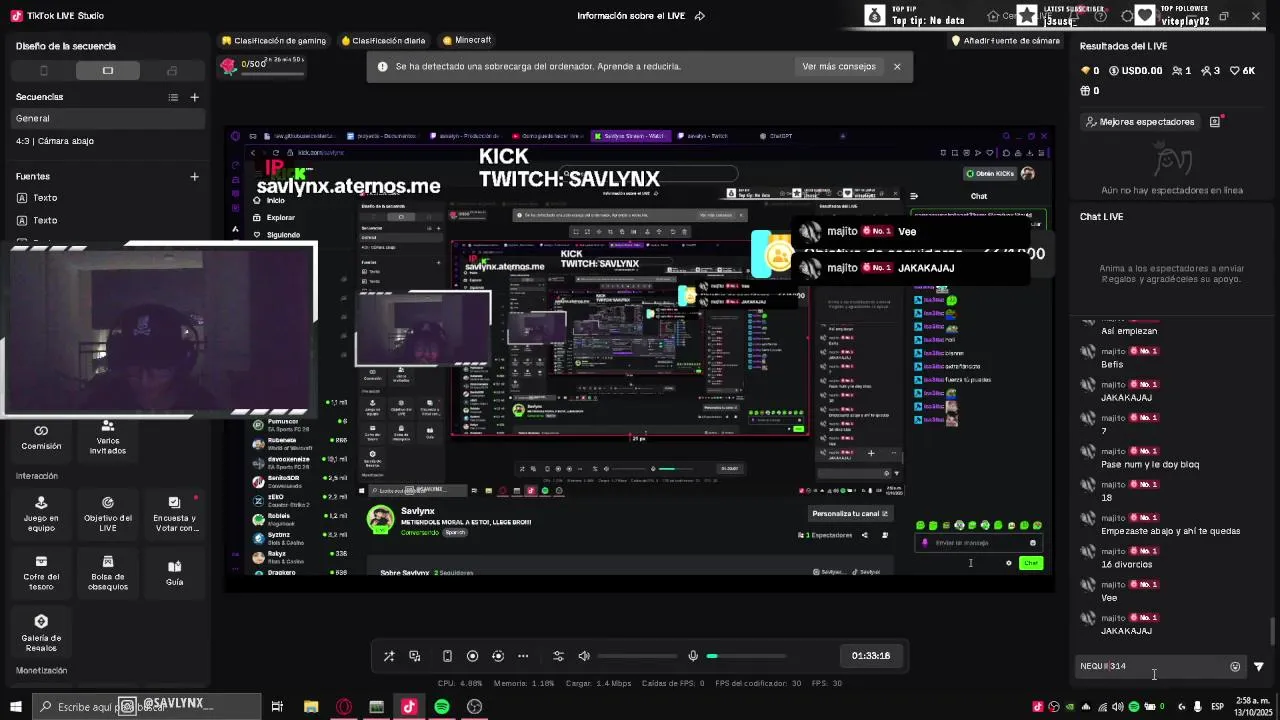Open more options ellipsis in control bar
The image size is (1280, 720).
[x=523, y=656]
